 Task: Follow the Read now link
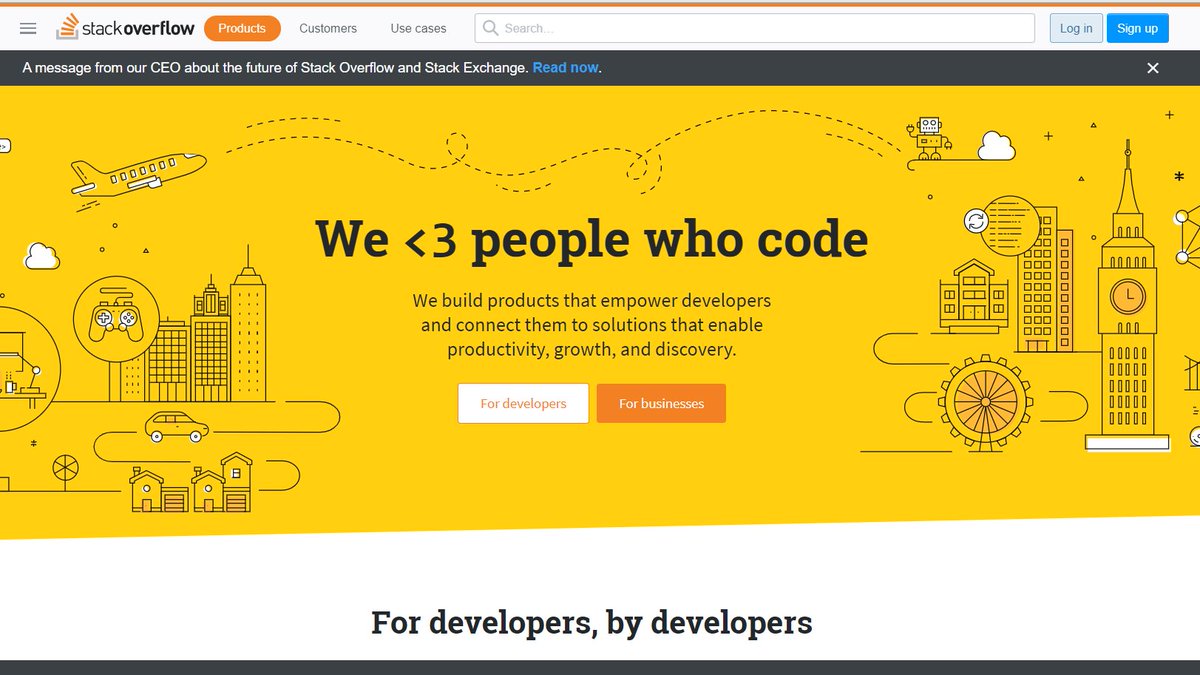coord(565,68)
